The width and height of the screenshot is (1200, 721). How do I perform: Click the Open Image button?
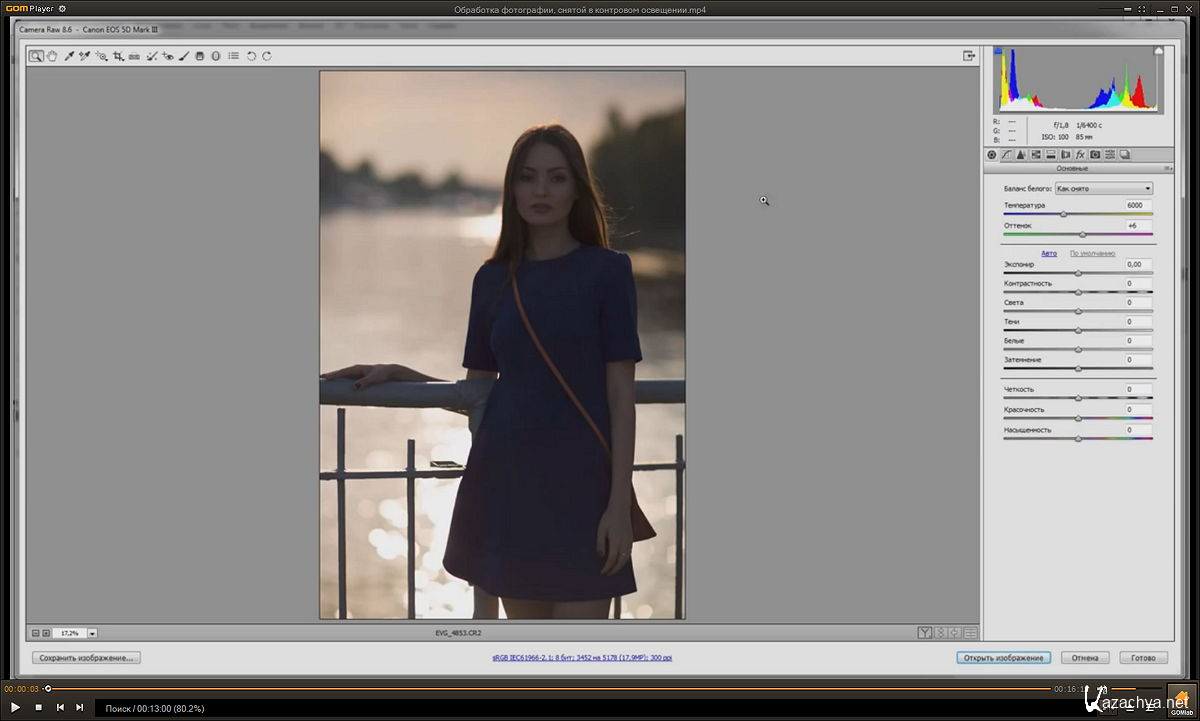(1003, 658)
